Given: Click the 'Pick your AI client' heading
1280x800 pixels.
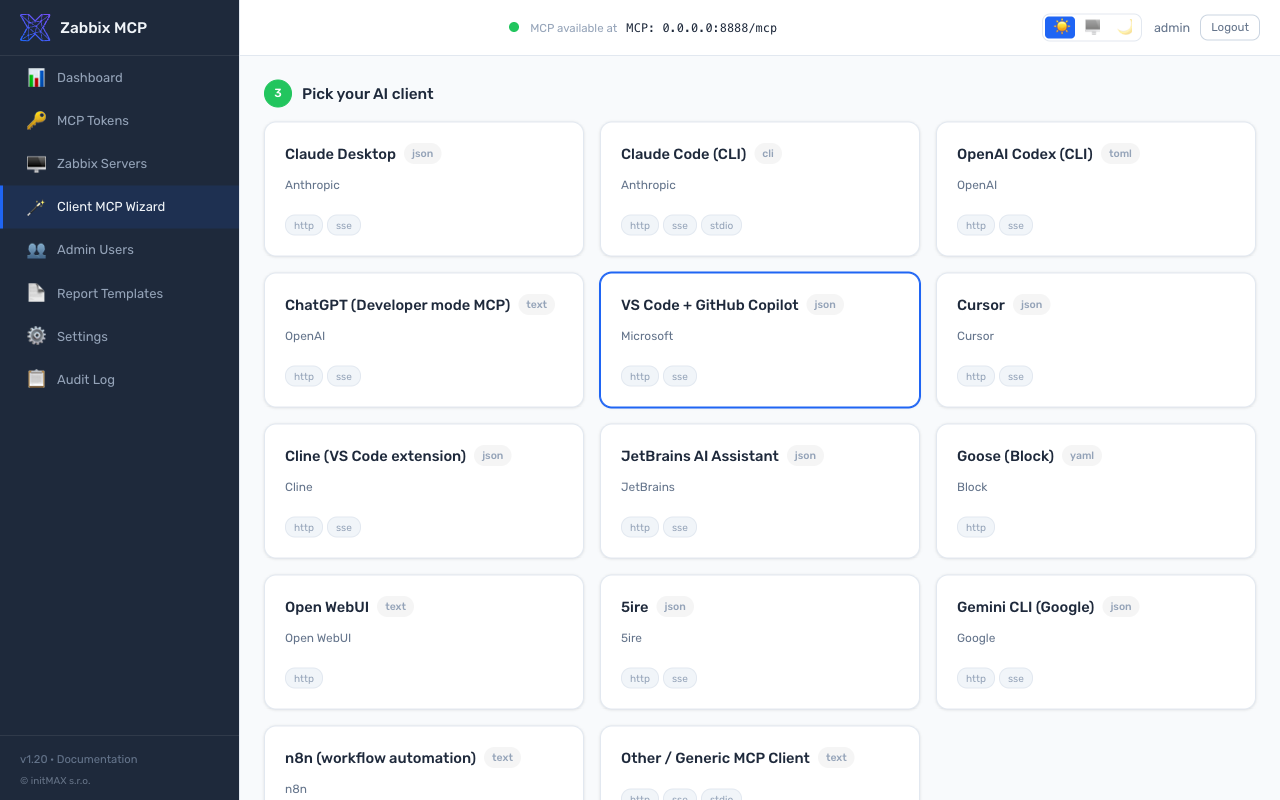Looking at the screenshot, I should click(x=368, y=94).
